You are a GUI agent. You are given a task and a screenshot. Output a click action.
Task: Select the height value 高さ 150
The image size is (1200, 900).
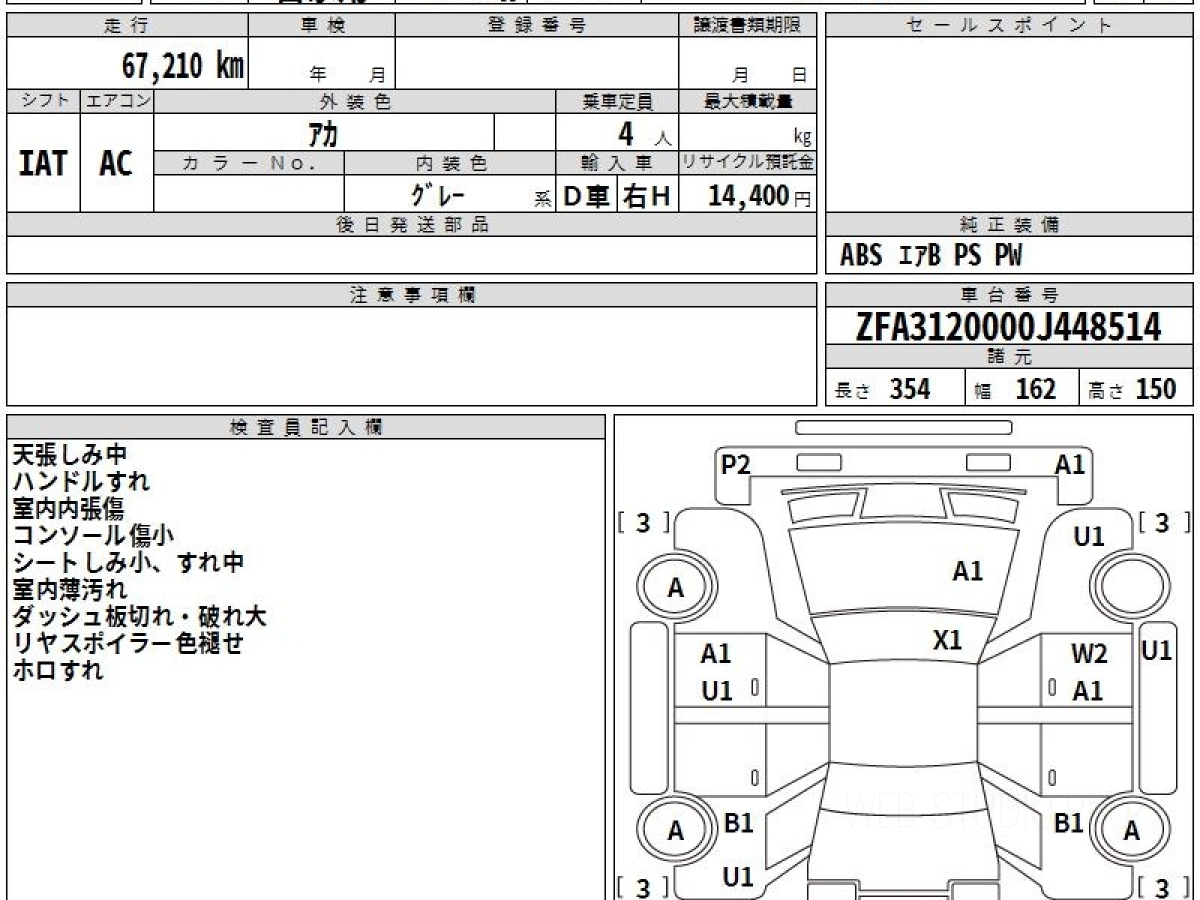(x=1133, y=389)
